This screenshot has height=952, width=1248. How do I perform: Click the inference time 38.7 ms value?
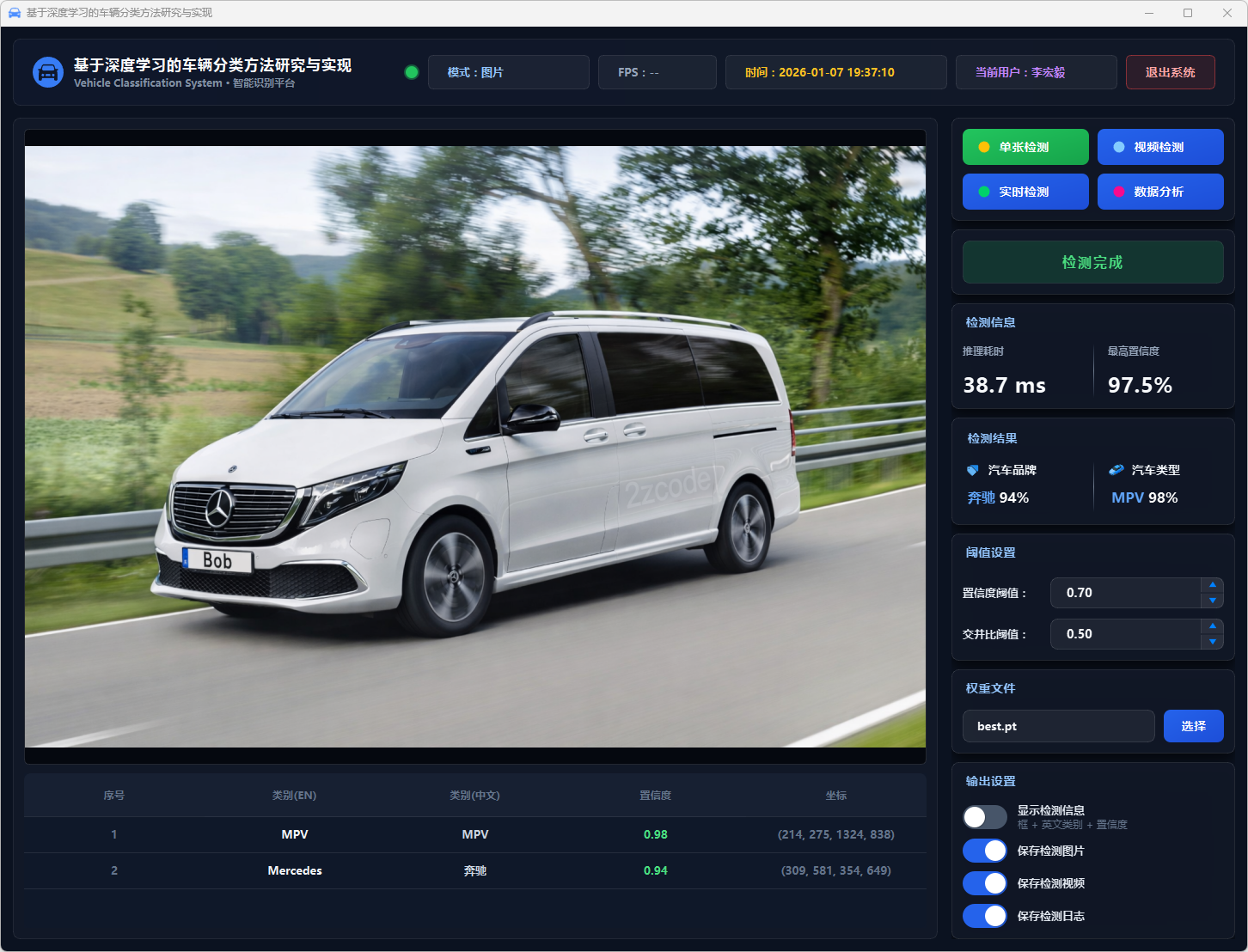(x=1005, y=385)
